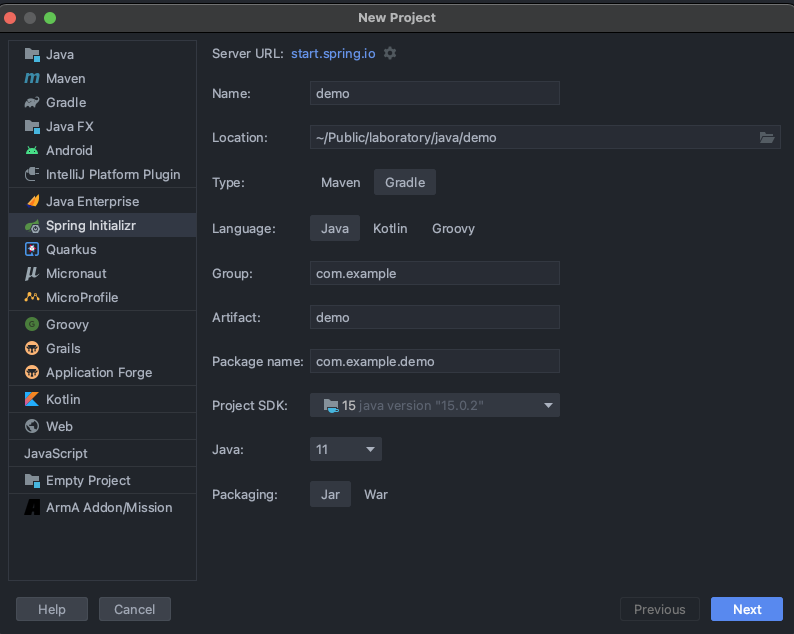Click the Empty Project folder icon
Screen dimensions: 794x634
click(32, 481)
